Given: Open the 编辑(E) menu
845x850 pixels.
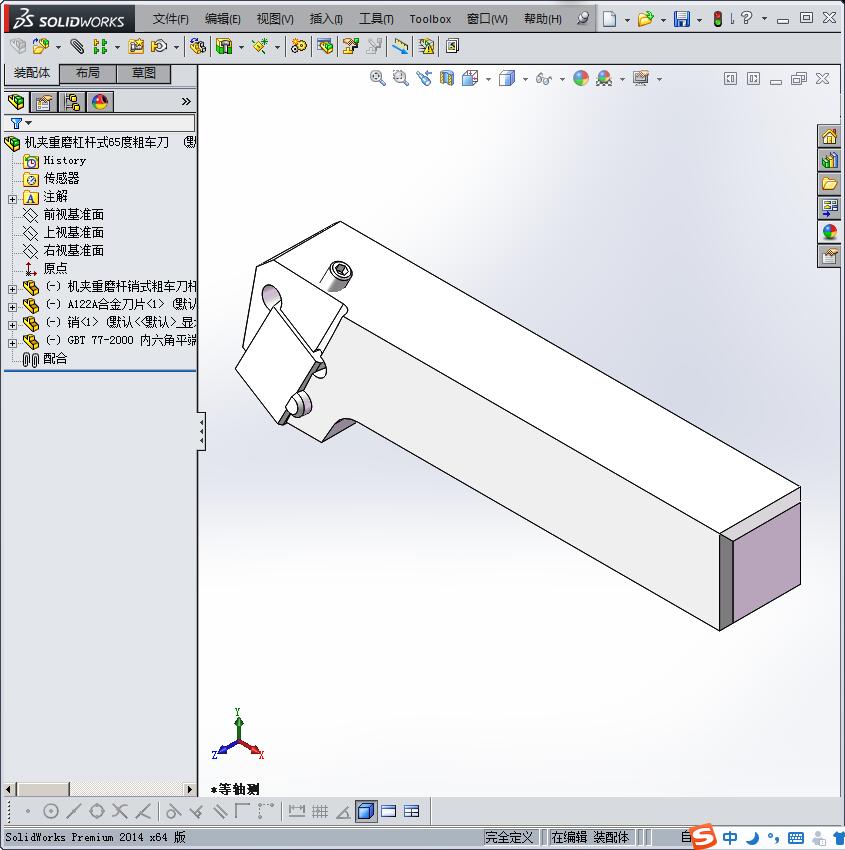Looking at the screenshot, I should coord(223,19).
